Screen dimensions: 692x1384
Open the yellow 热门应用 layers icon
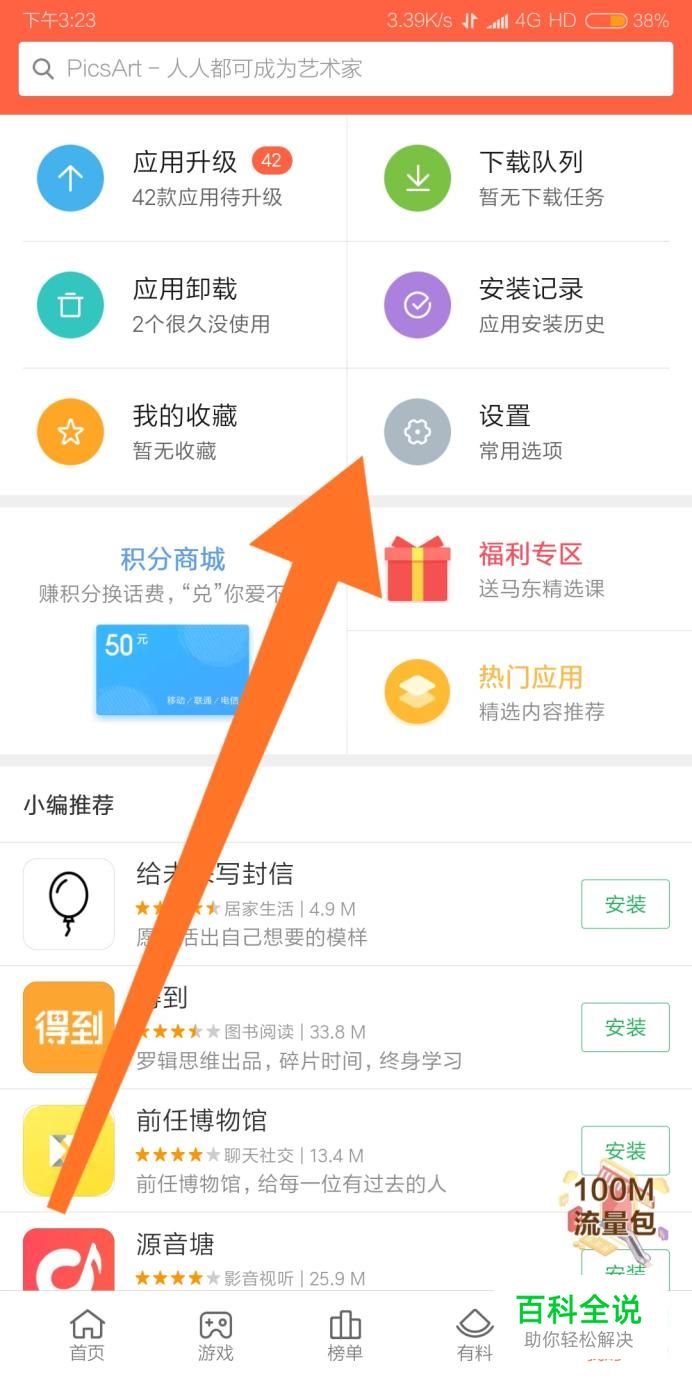[417, 692]
